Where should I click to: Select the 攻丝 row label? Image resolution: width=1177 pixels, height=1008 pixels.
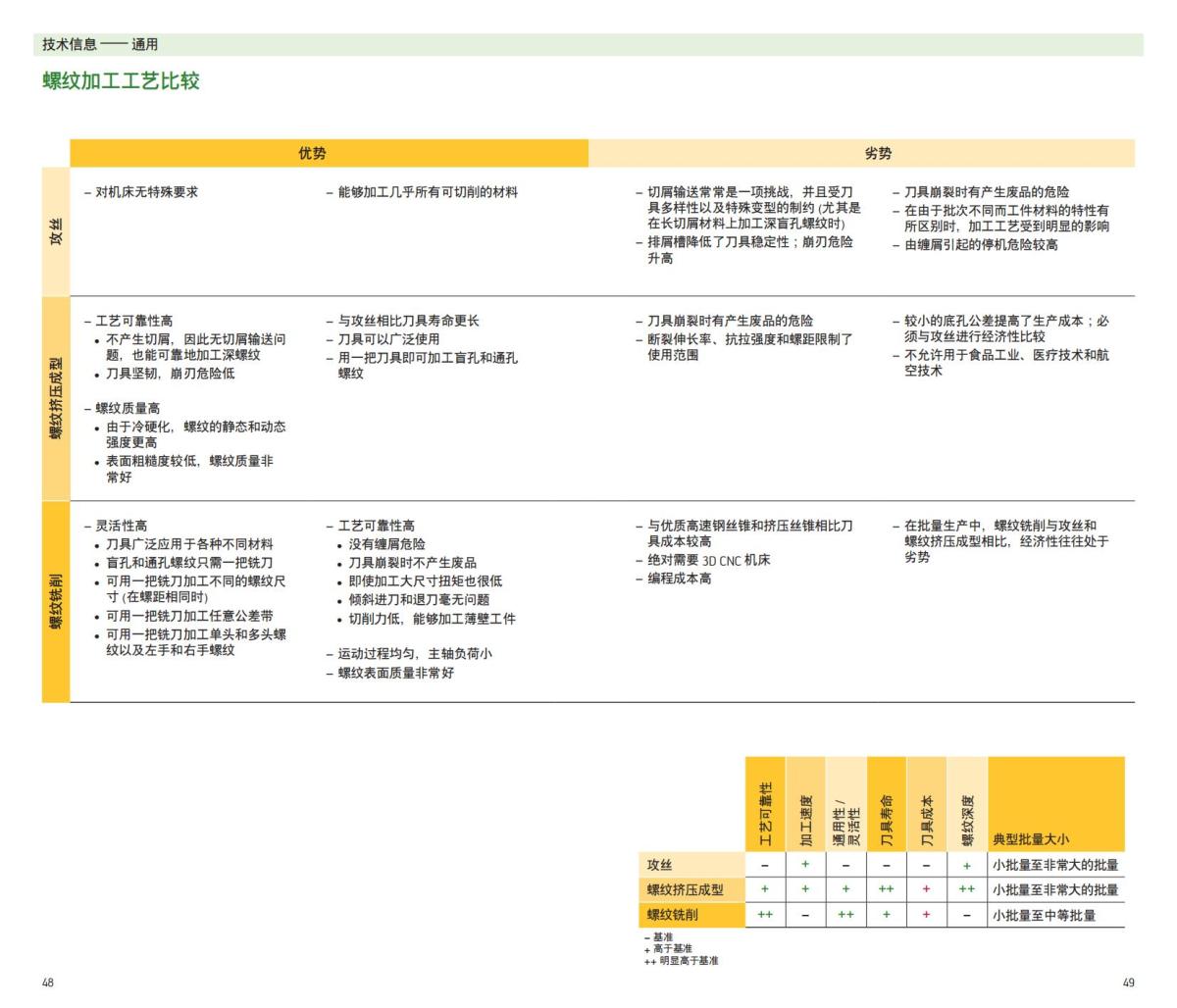(54, 229)
